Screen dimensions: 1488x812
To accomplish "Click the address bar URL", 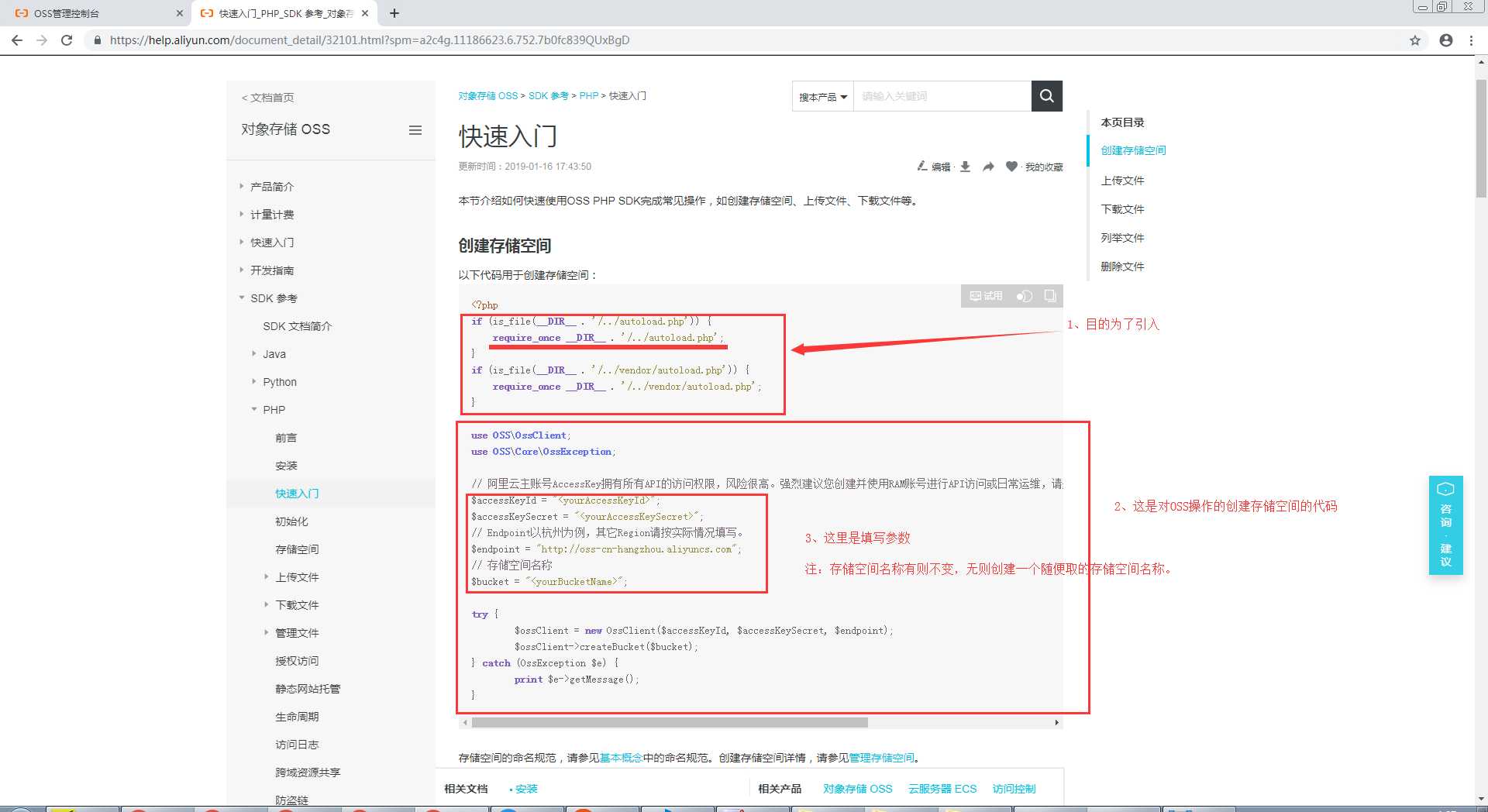I will coord(369,40).
